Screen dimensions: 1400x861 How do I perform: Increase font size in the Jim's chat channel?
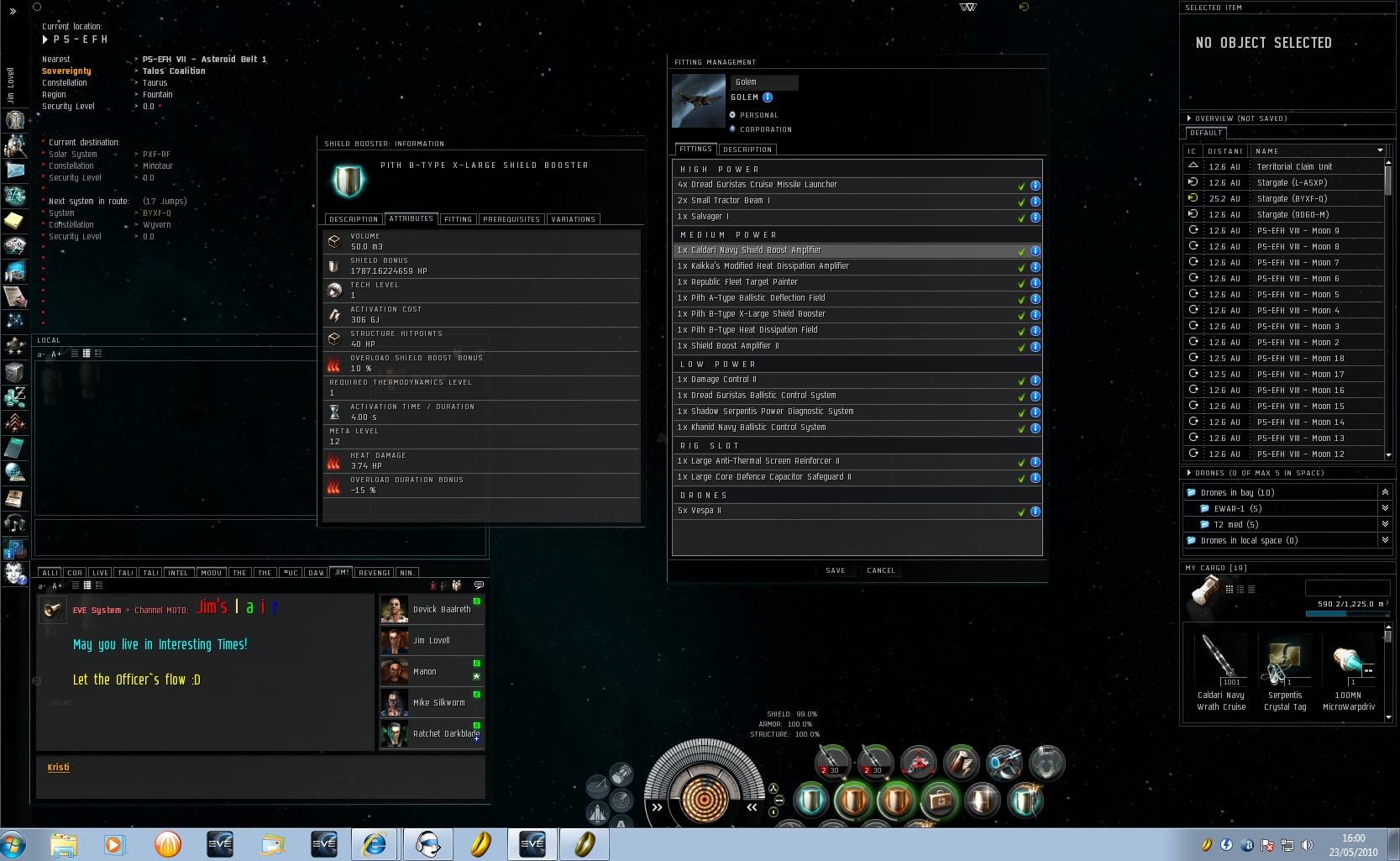click(57, 585)
